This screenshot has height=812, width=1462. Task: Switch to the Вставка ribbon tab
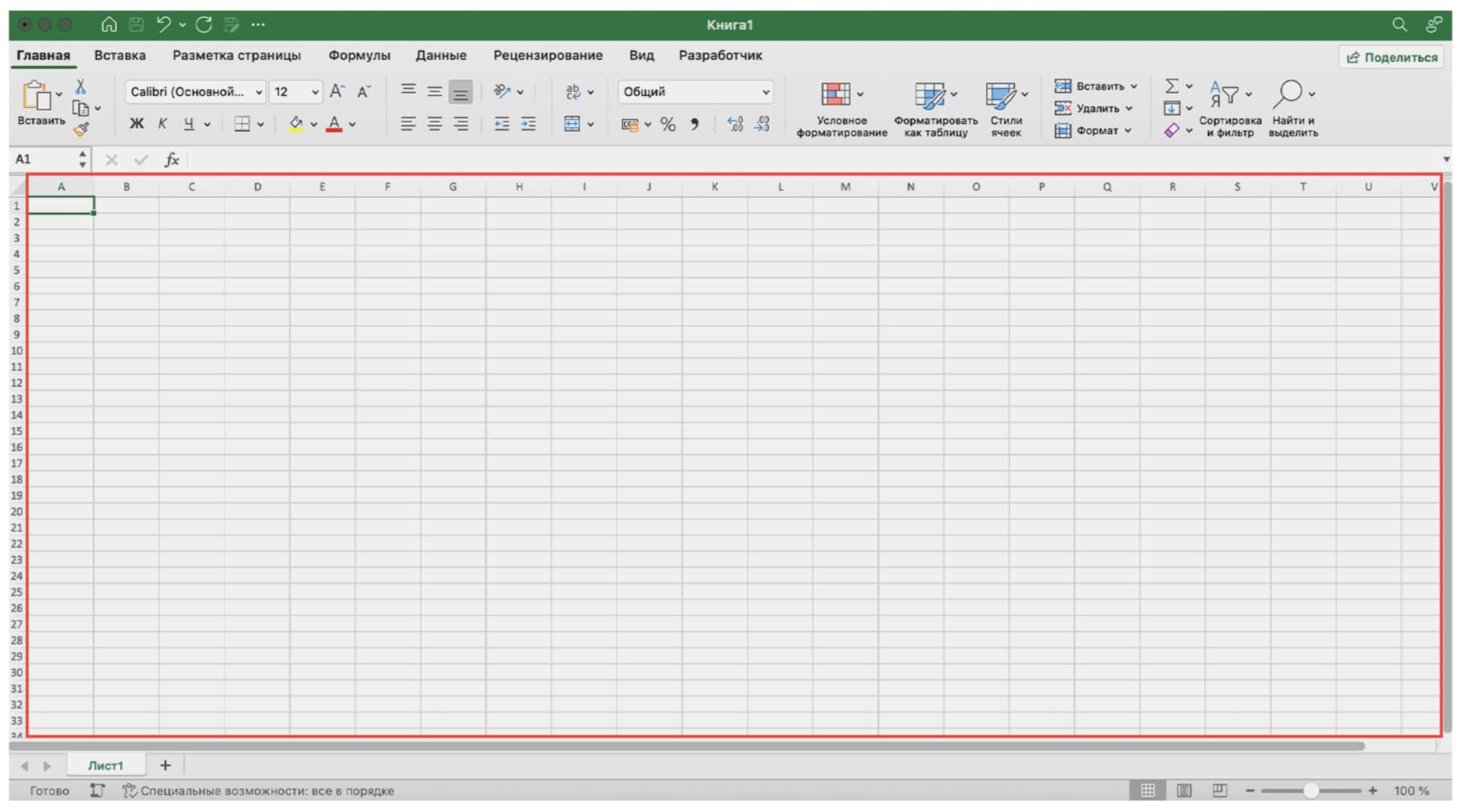pos(120,56)
